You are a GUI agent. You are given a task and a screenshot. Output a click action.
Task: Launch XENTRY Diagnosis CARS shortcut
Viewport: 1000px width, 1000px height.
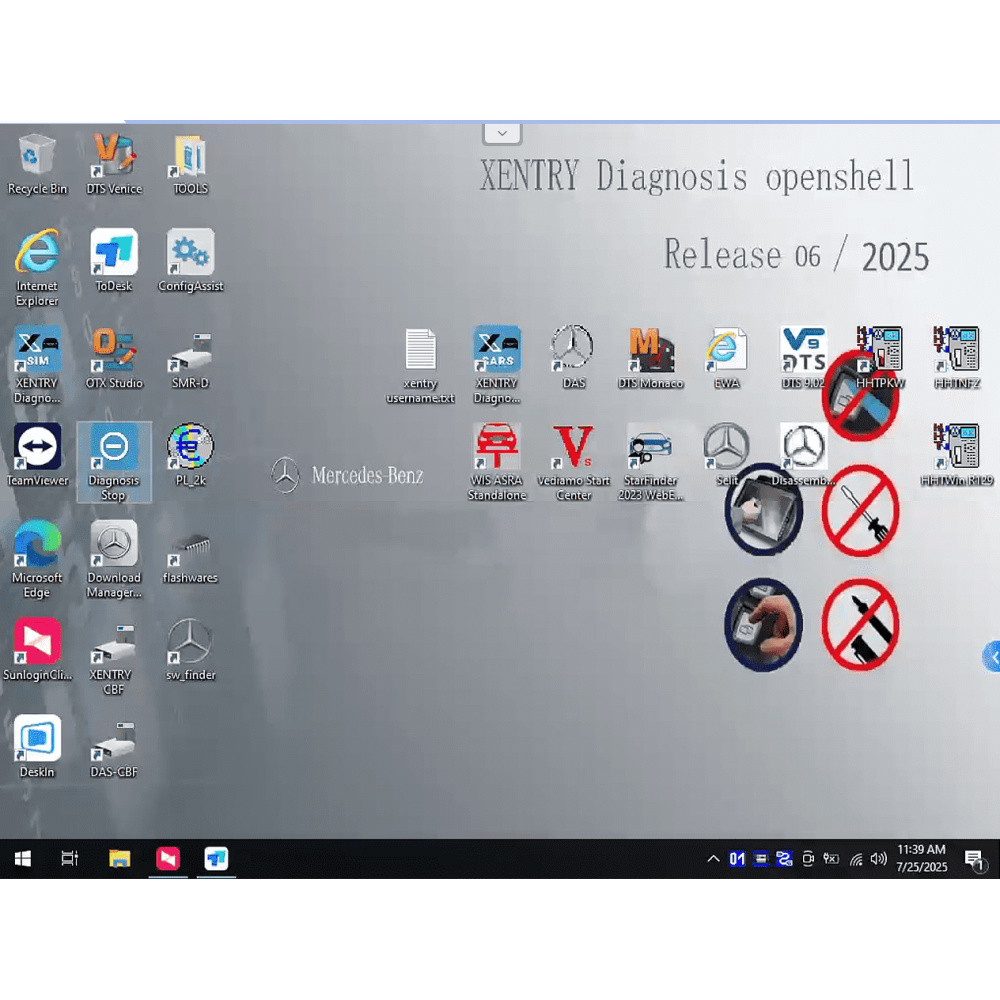coord(497,365)
